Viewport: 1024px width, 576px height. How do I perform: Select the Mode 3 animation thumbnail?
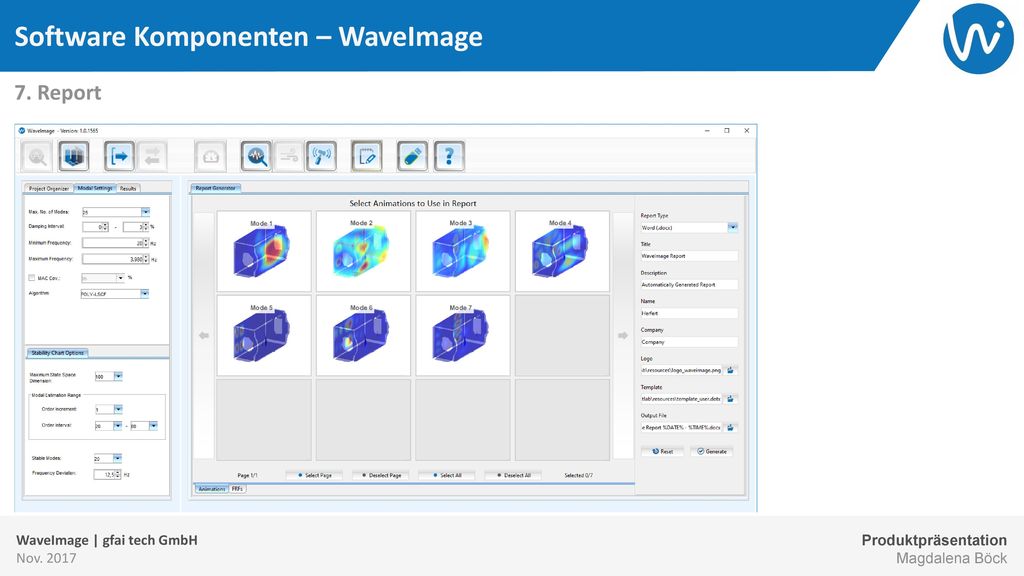point(462,251)
